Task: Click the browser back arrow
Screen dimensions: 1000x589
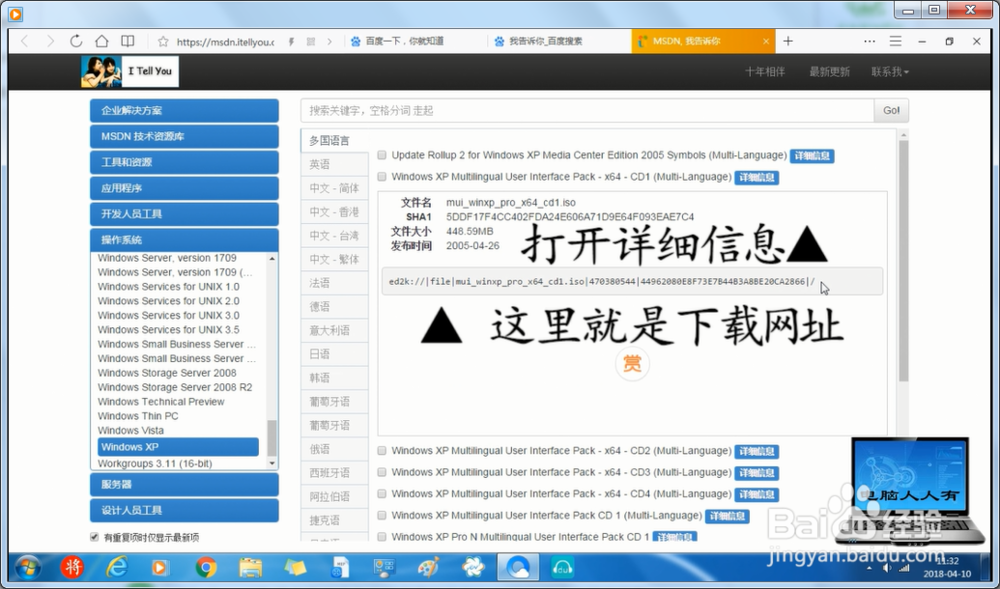Action: (x=24, y=41)
